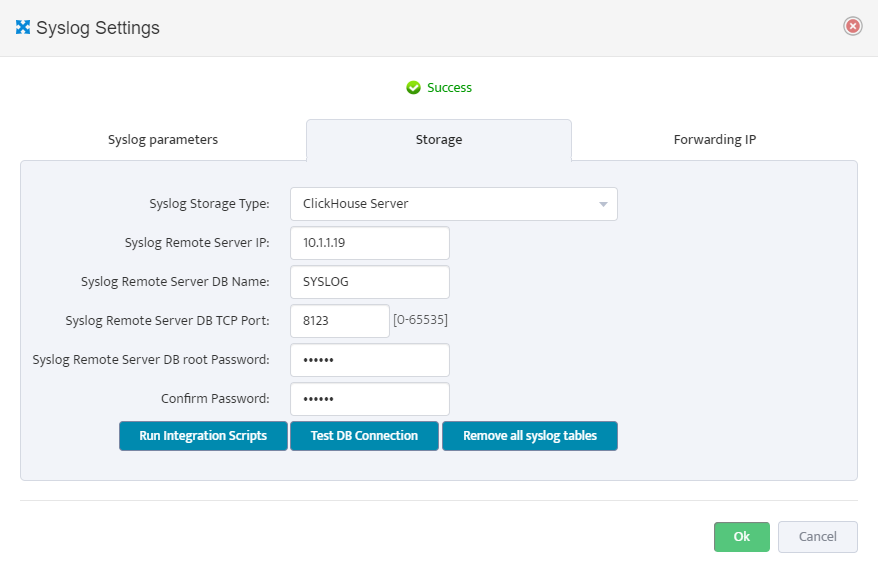Open the Forwarding IP tab
The height and width of the screenshot is (572, 878).
point(714,139)
